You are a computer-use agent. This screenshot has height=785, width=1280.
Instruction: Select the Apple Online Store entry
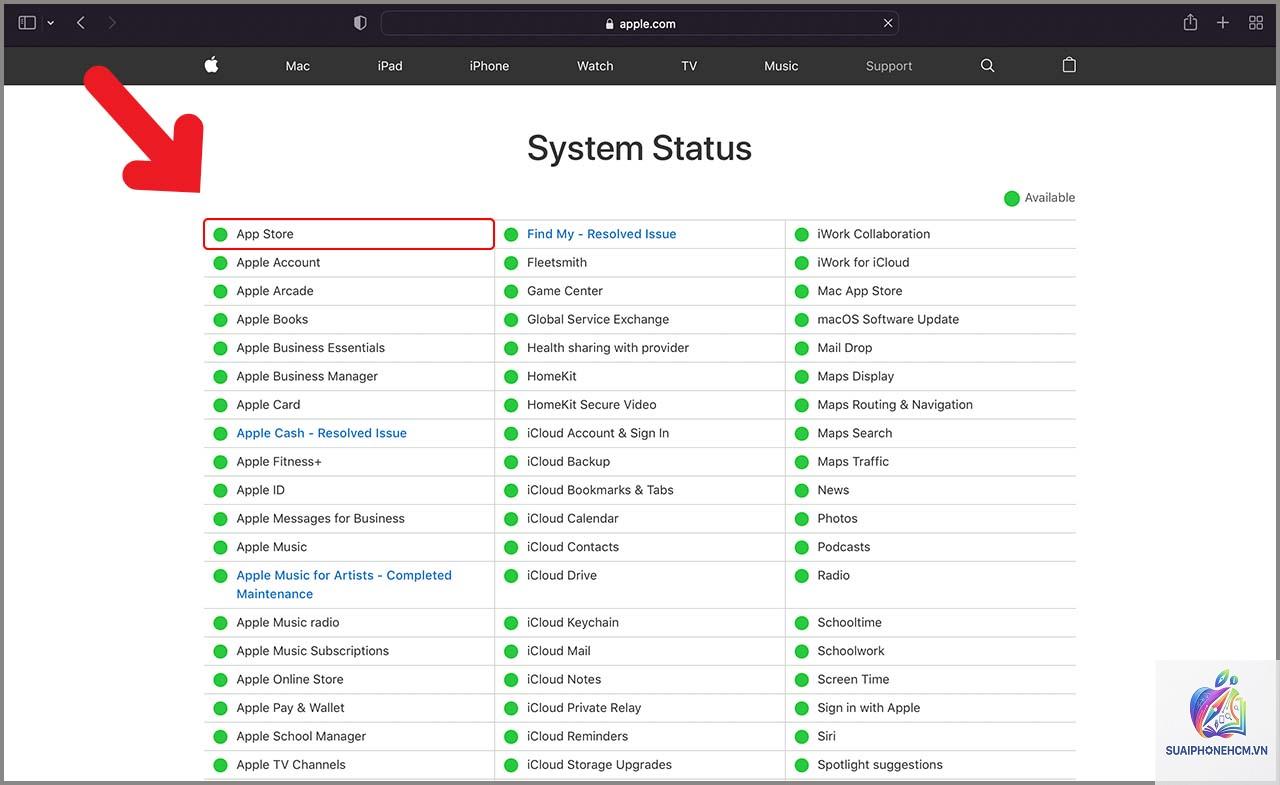click(x=290, y=679)
